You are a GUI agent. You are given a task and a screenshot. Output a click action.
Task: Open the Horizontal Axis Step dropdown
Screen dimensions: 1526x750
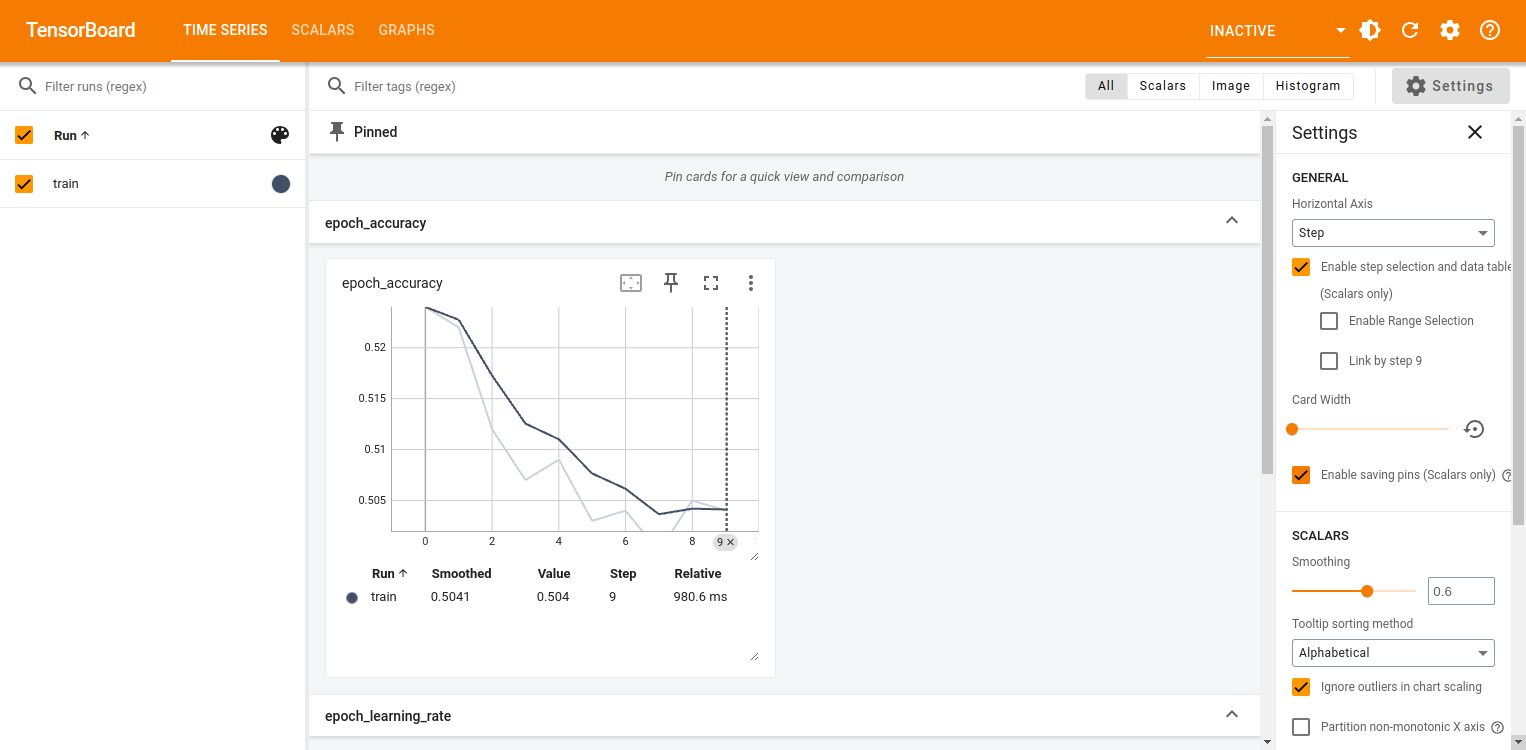click(x=1392, y=233)
